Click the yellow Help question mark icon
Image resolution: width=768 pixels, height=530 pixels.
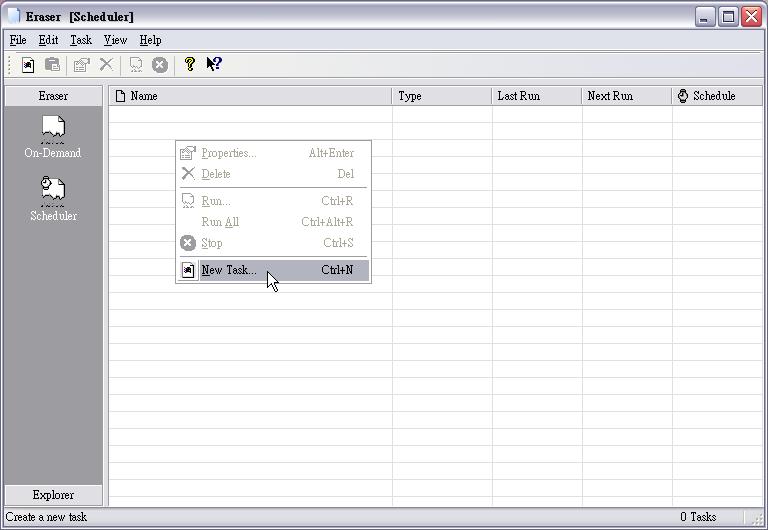(x=190, y=65)
